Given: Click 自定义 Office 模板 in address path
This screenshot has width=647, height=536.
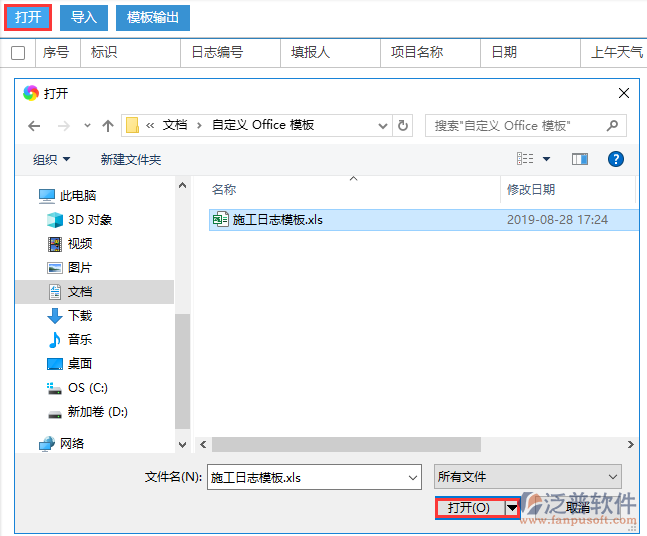Looking at the screenshot, I should coord(263,125).
